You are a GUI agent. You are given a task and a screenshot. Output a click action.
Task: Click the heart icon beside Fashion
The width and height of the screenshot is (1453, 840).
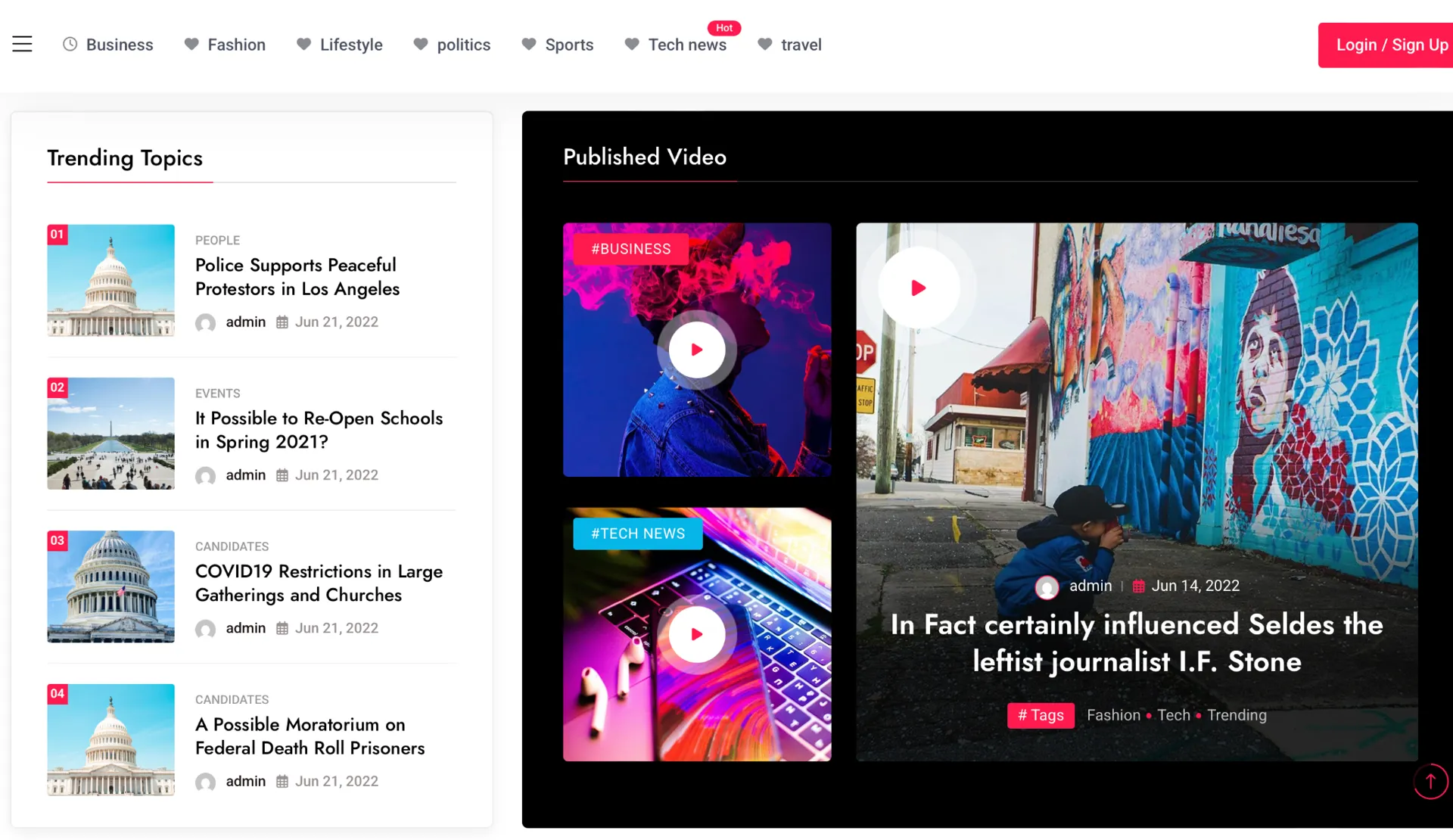(191, 45)
